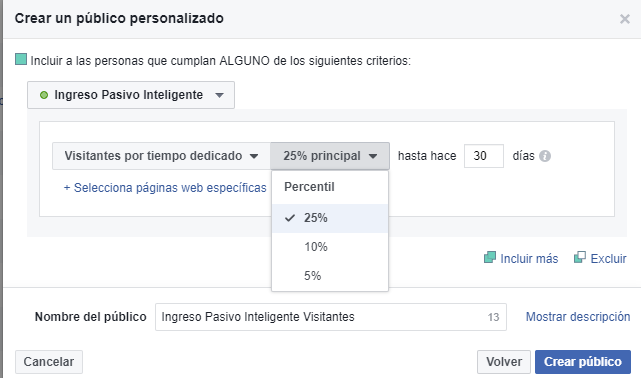This screenshot has height=378, width=641.
Task: Click Selecciona páginas web específicas link
Action: pos(165,188)
